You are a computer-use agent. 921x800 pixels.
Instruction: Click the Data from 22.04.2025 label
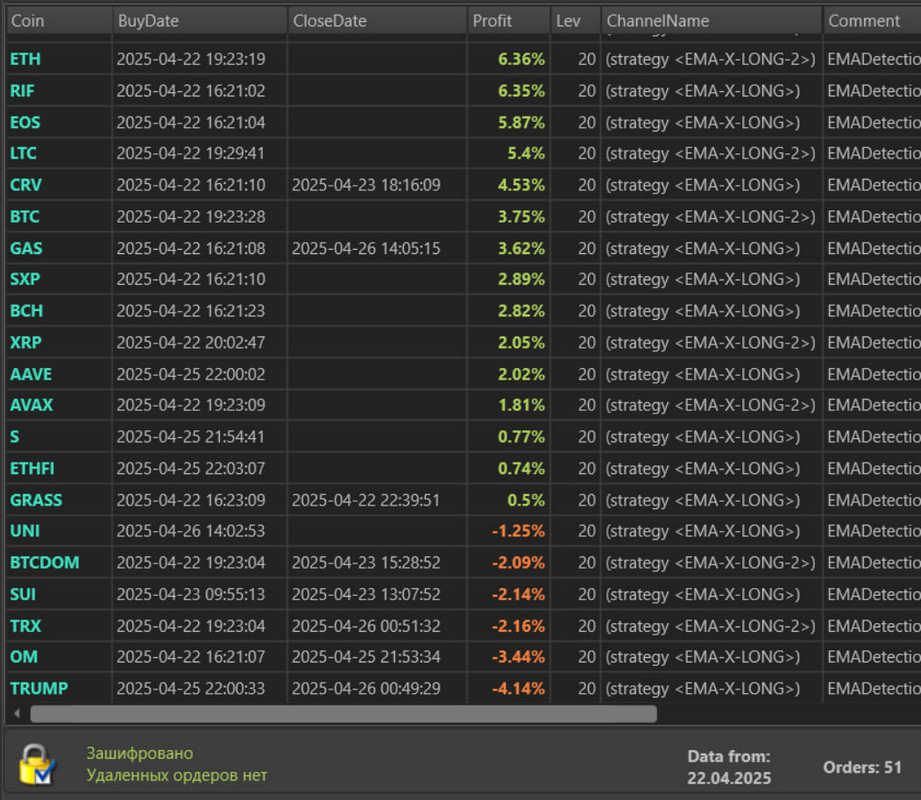coord(729,767)
